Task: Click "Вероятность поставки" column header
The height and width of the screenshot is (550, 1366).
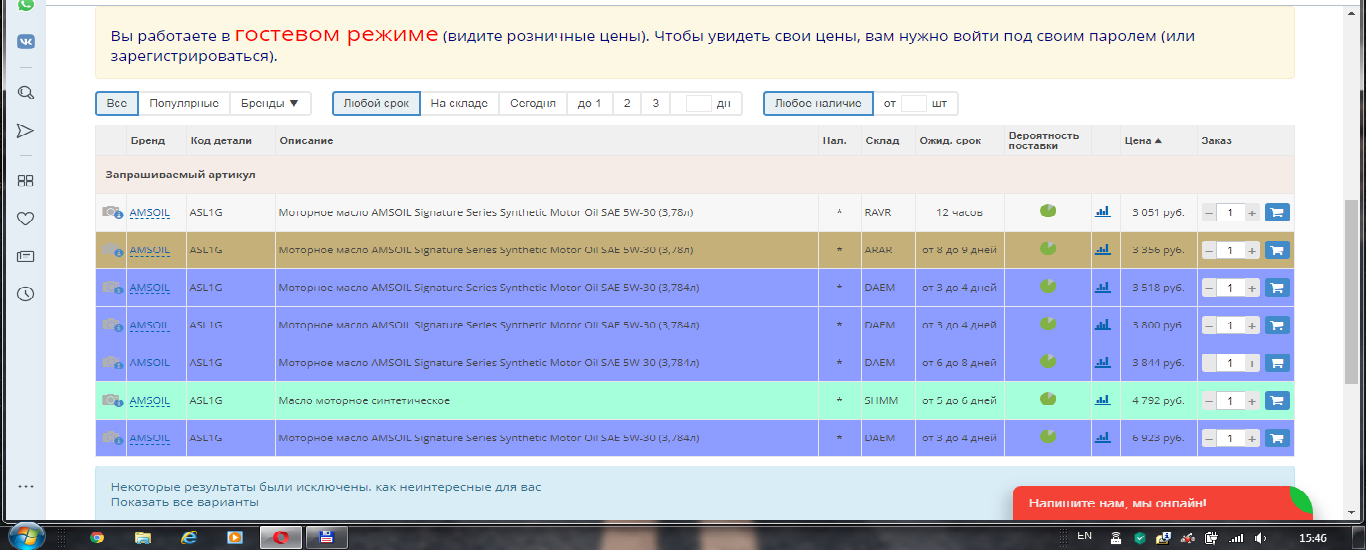Action: 1044,140
